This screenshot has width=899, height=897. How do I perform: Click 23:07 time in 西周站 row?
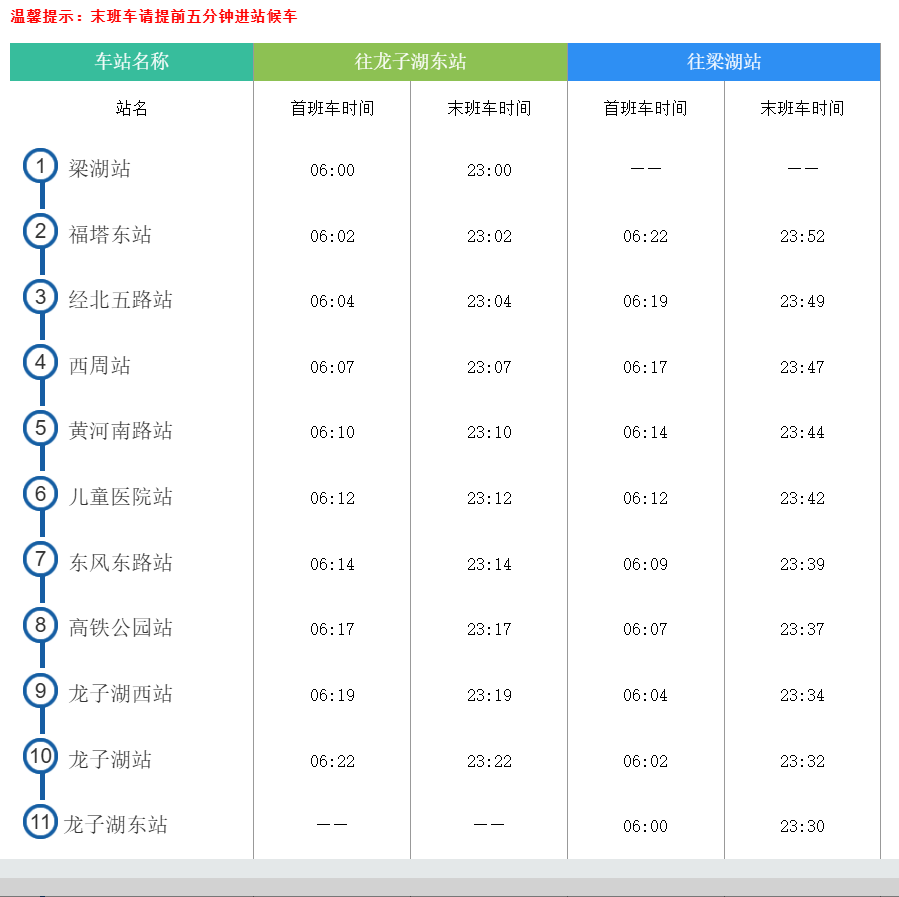[489, 367]
